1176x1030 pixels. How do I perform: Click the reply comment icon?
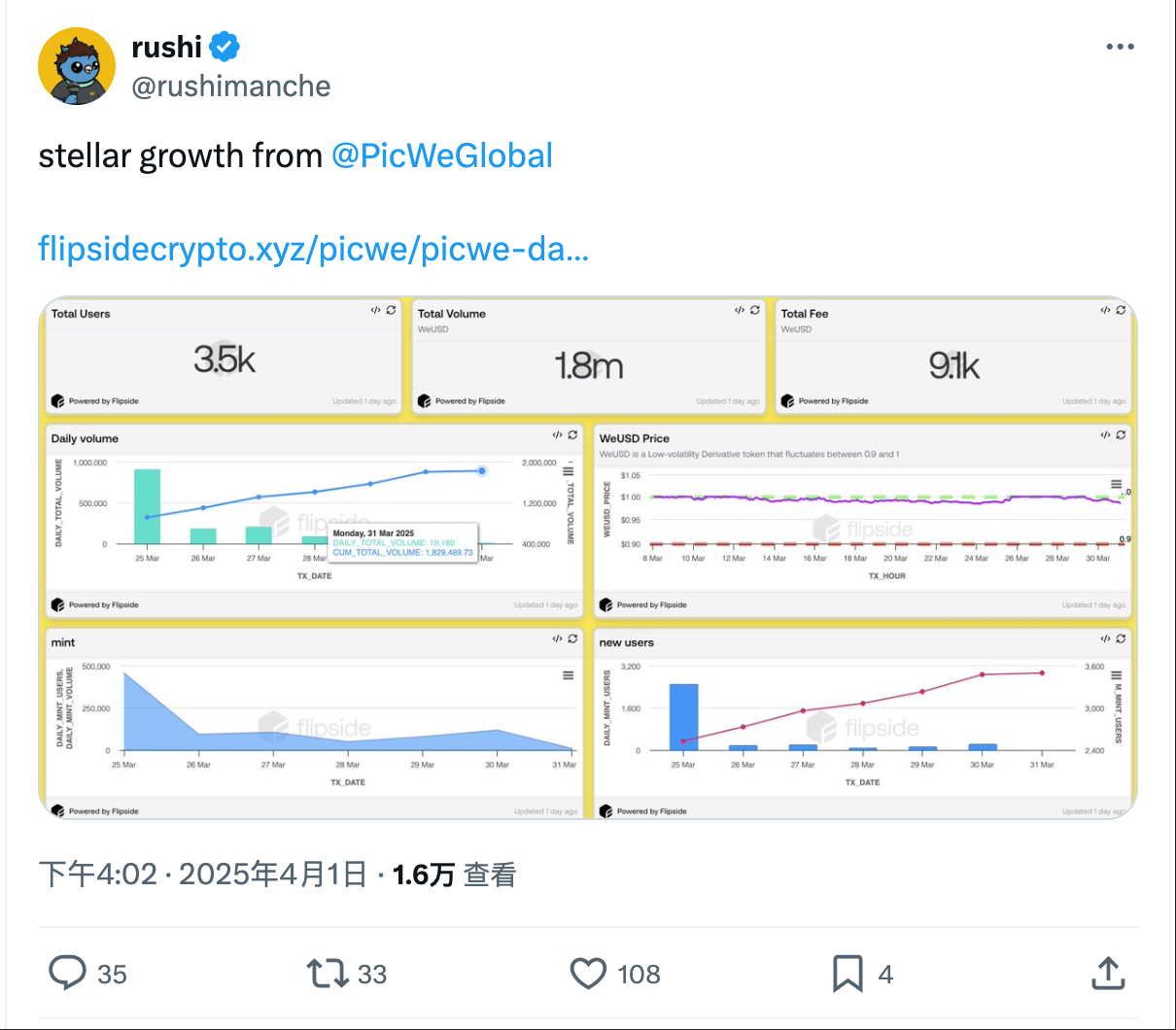coord(68,973)
